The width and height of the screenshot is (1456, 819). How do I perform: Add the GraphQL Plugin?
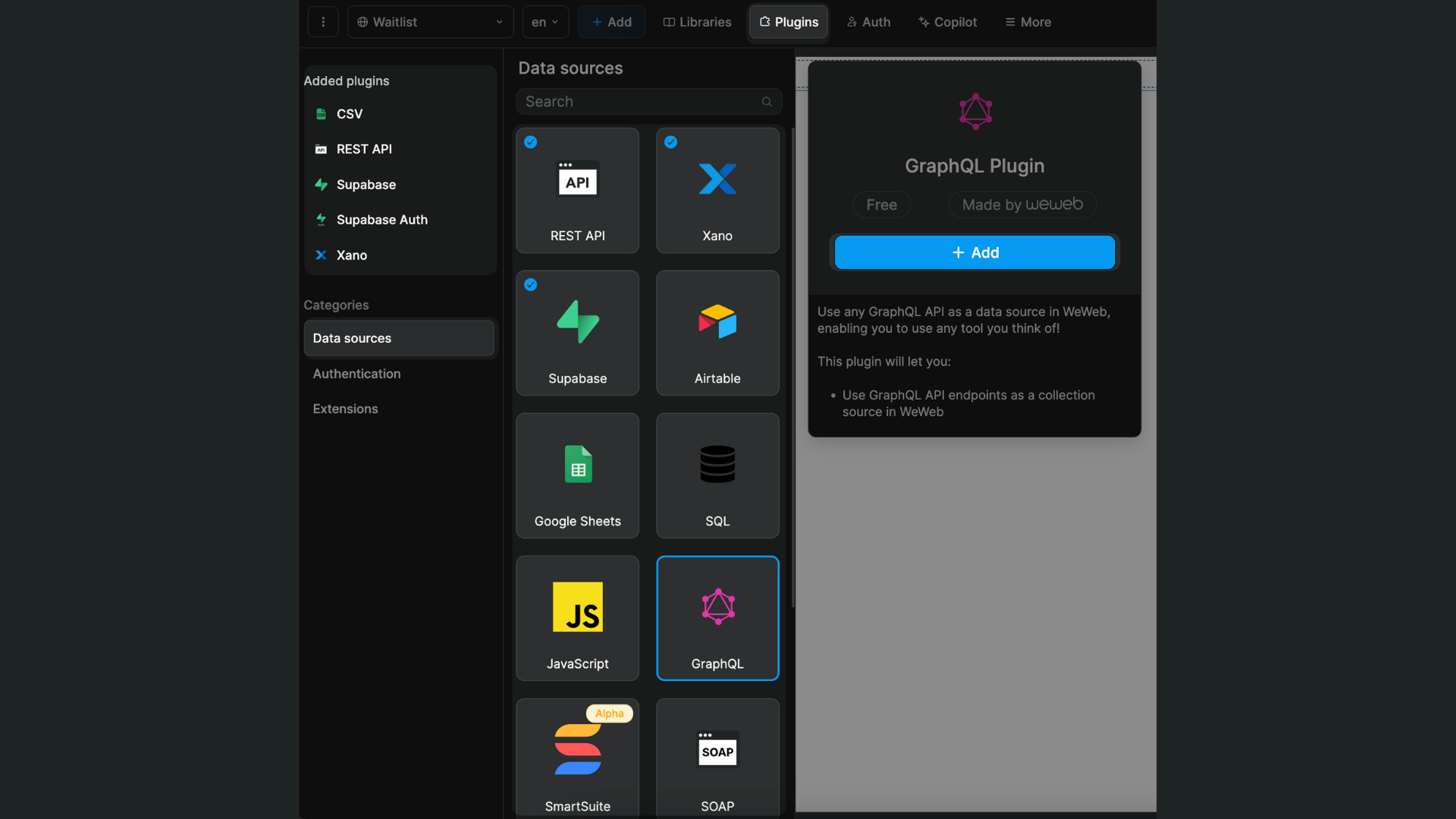tap(974, 253)
